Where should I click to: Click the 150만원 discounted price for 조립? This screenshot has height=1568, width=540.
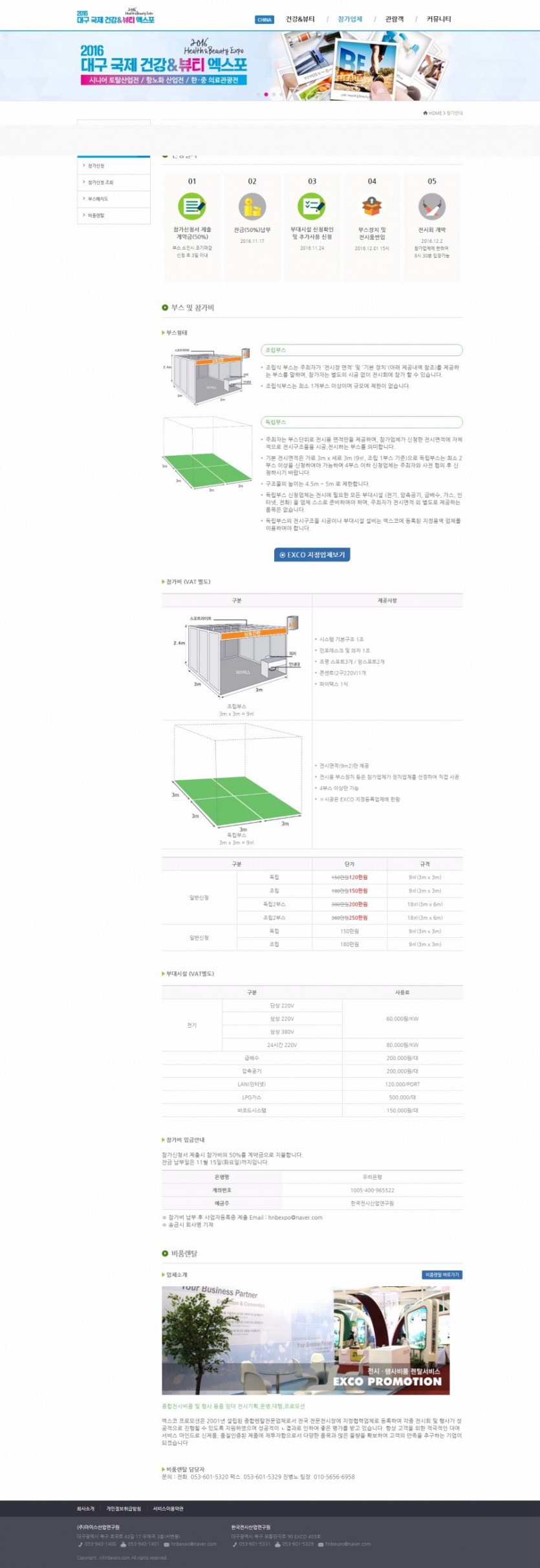(358, 891)
